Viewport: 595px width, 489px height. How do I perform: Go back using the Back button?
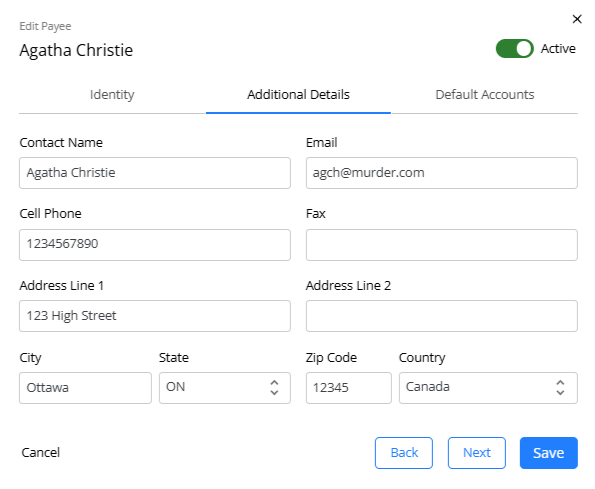click(x=404, y=453)
